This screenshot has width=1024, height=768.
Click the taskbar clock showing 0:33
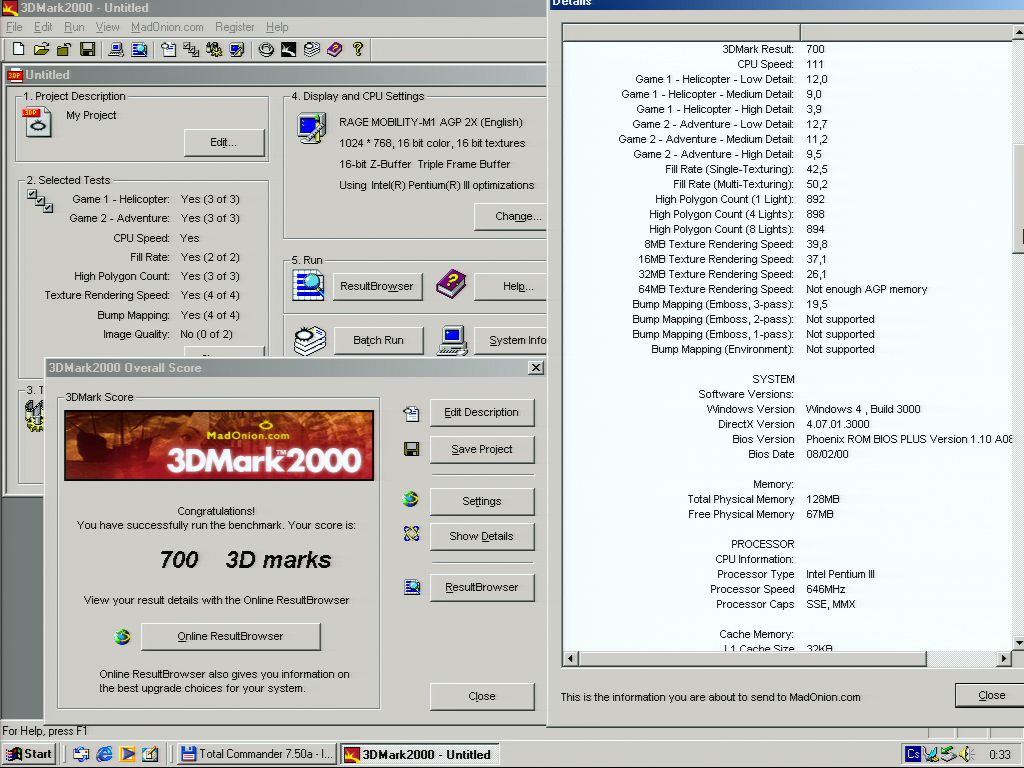coord(999,754)
